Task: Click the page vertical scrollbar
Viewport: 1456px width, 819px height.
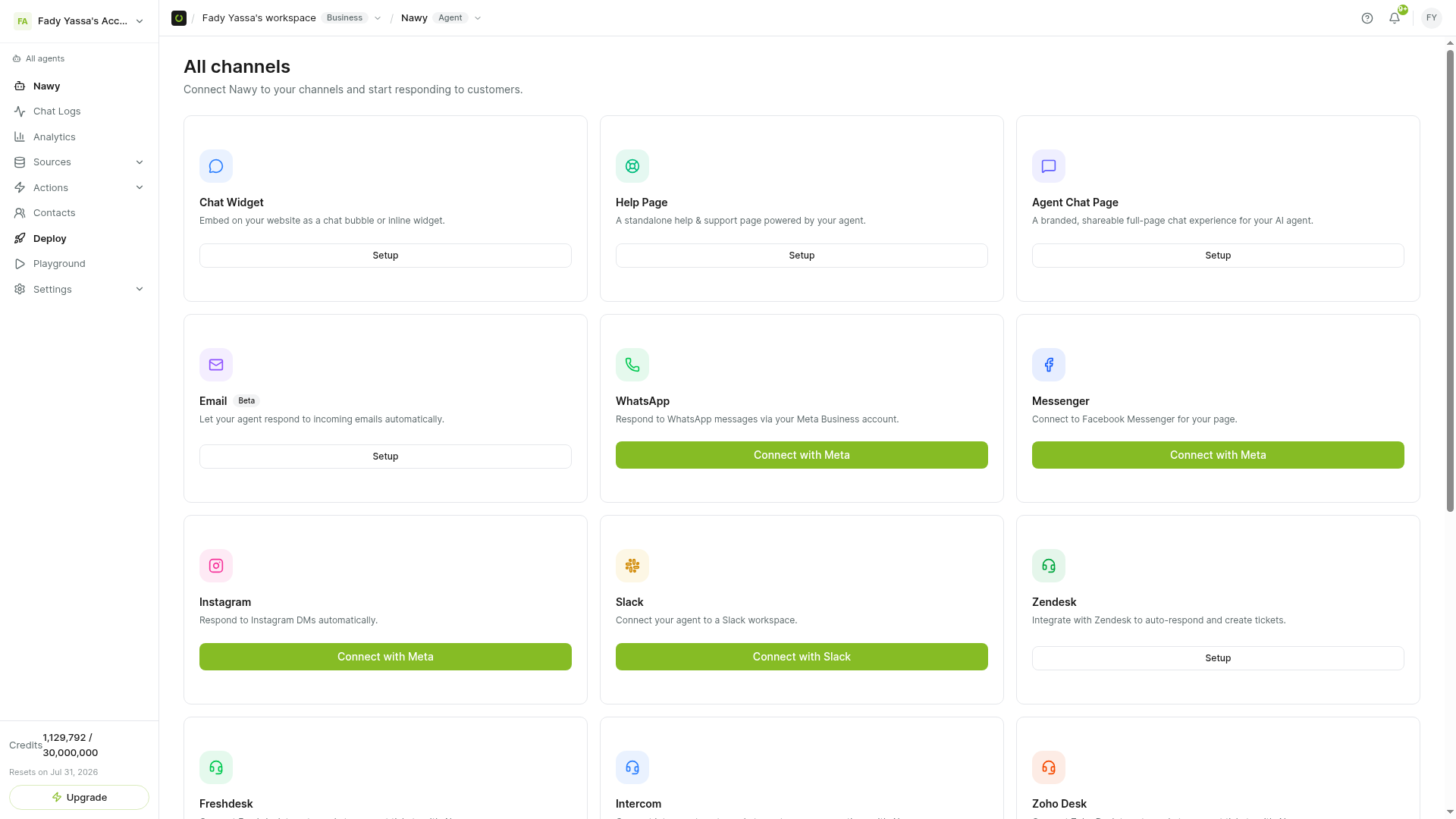Action: pos(1450,281)
